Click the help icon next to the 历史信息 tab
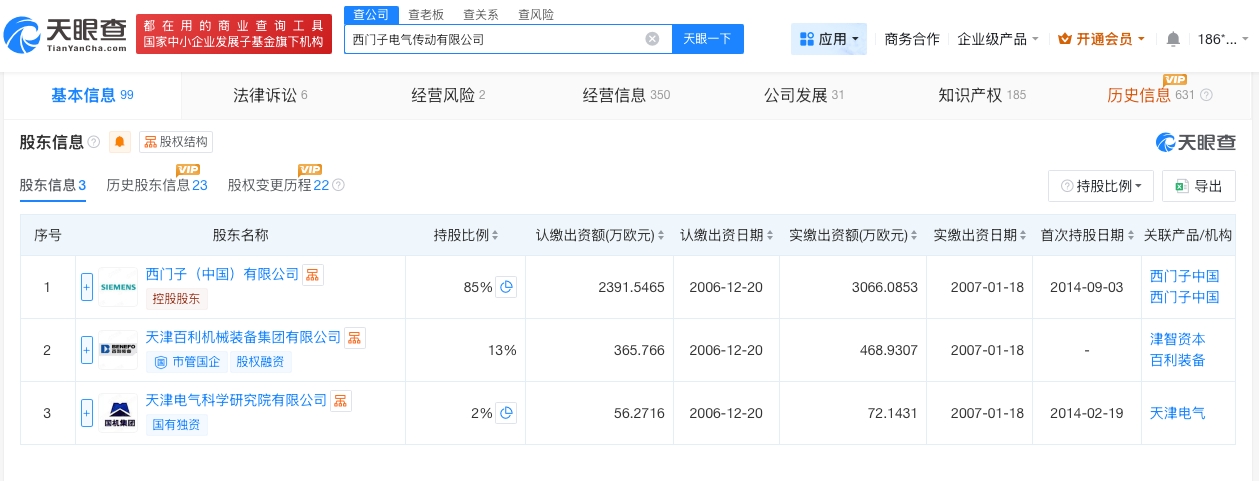Image resolution: width=1259 pixels, height=481 pixels. (1206, 96)
